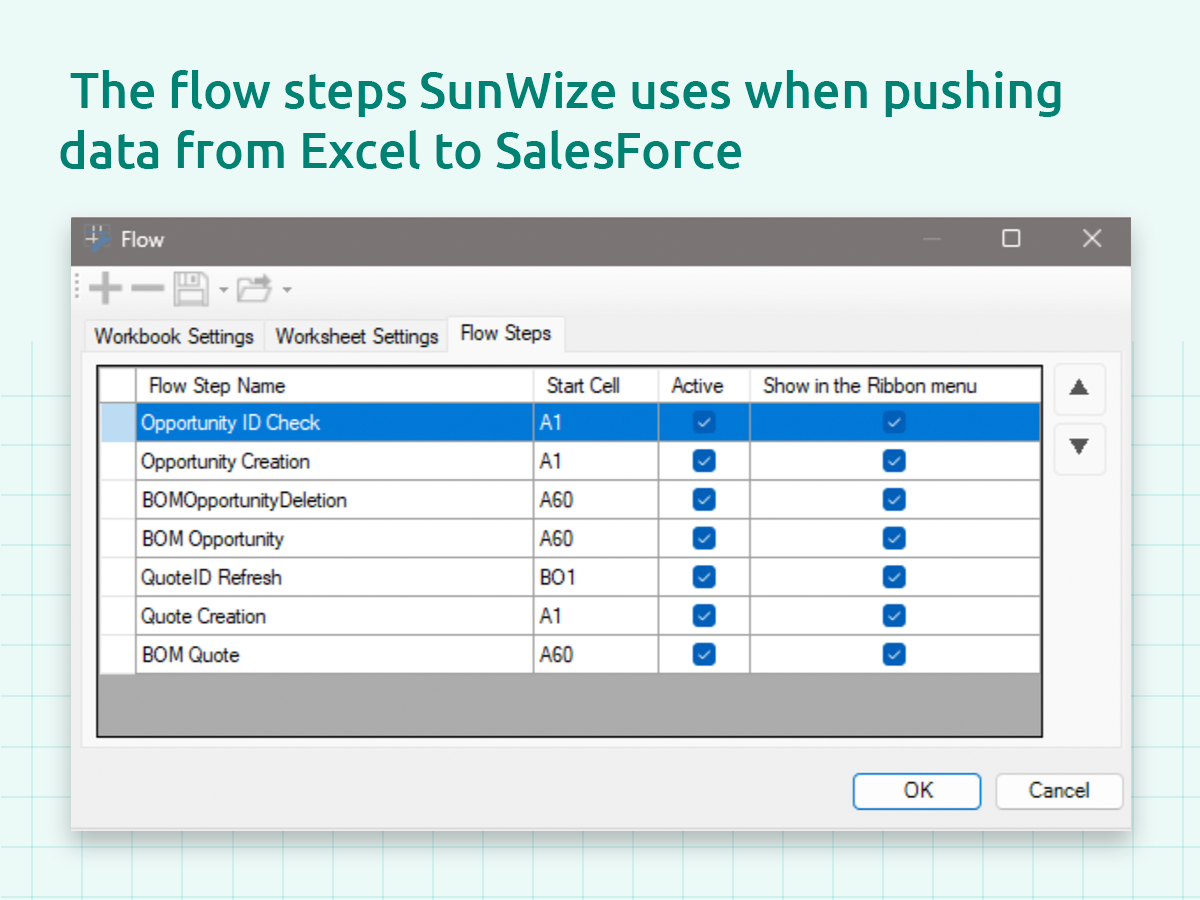Select the BOMOpportunityDeletion flow step row
Screen dimensions: 1200x900
[243, 500]
